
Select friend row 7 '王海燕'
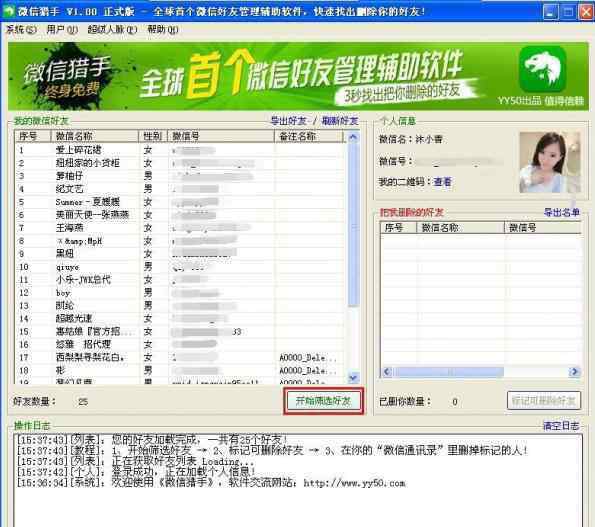[x=179, y=228]
